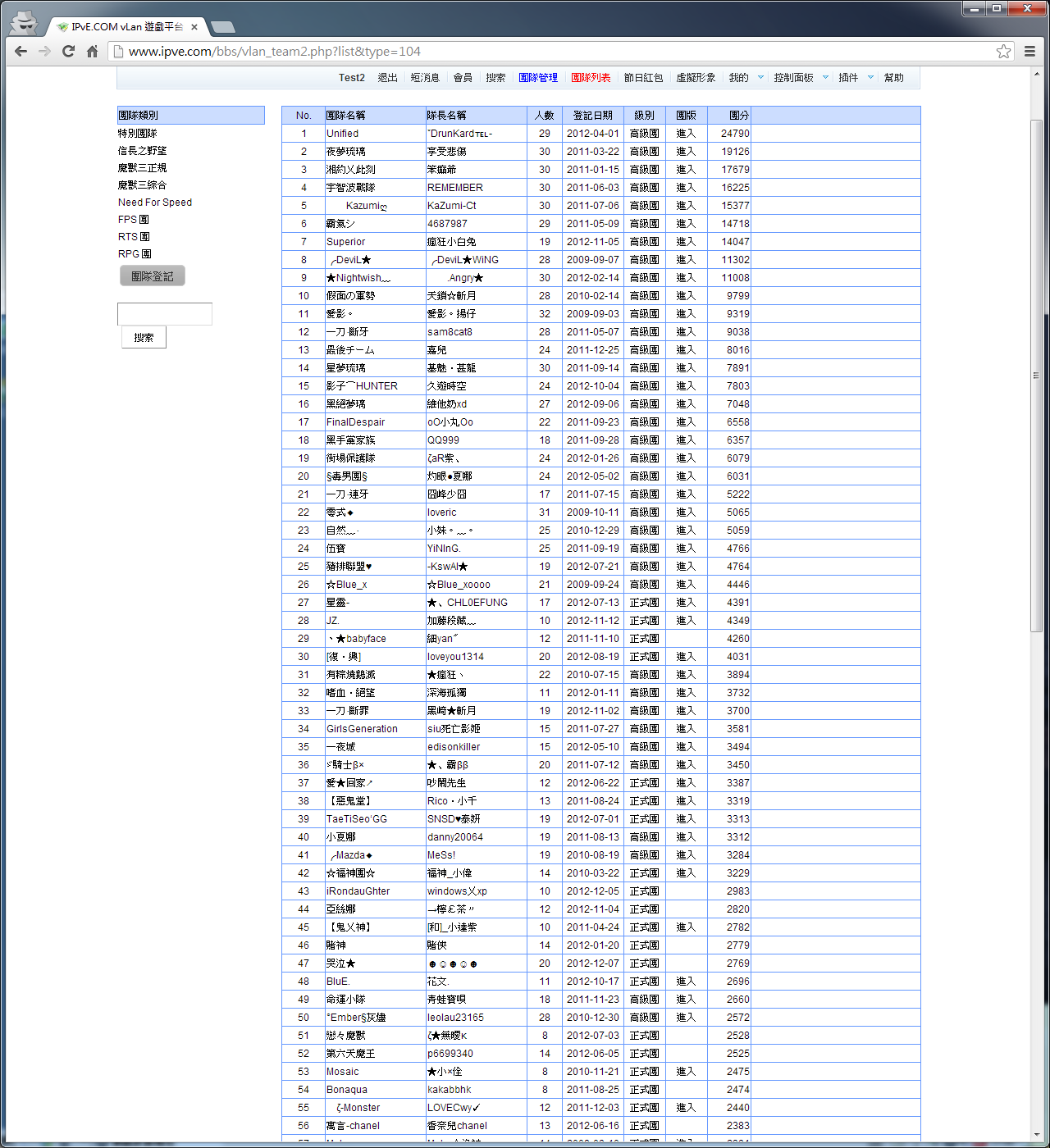Select team name Bonaqua

tap(347, 1090)
